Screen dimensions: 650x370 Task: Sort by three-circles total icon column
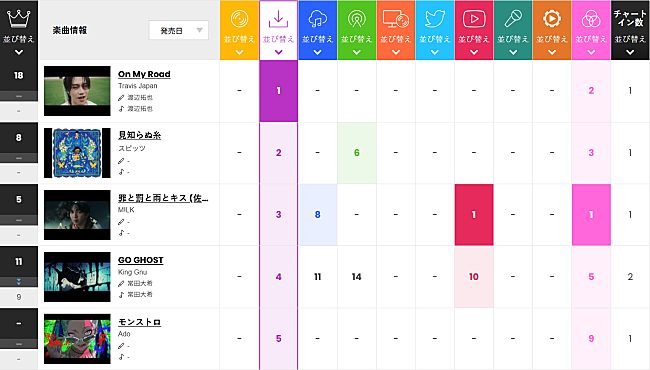point(591,30)
